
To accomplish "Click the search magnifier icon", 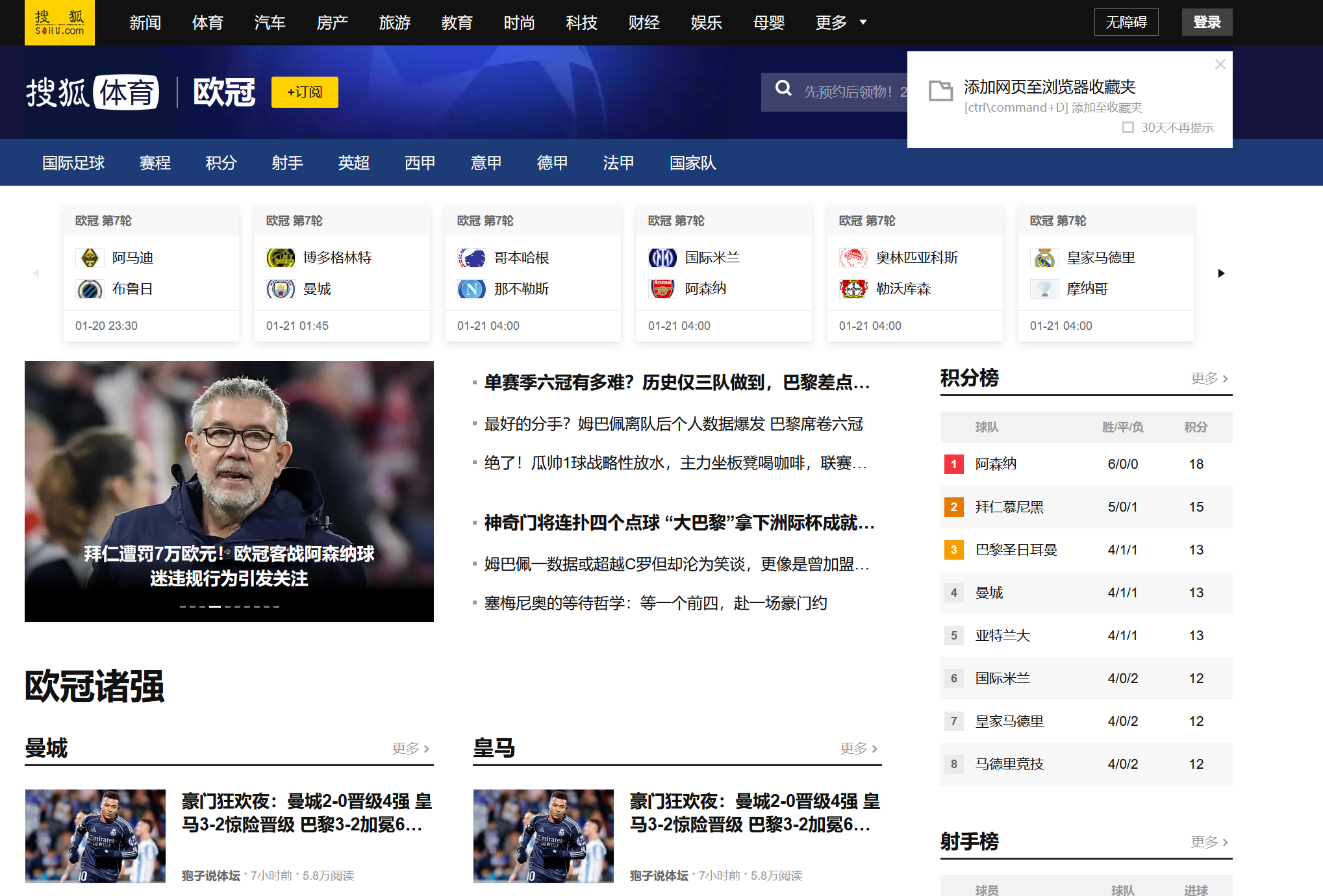I will click(784, 89).
